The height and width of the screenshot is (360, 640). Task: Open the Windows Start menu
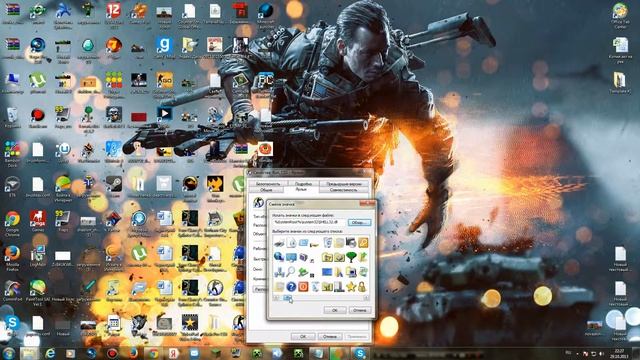coord(8,353)
